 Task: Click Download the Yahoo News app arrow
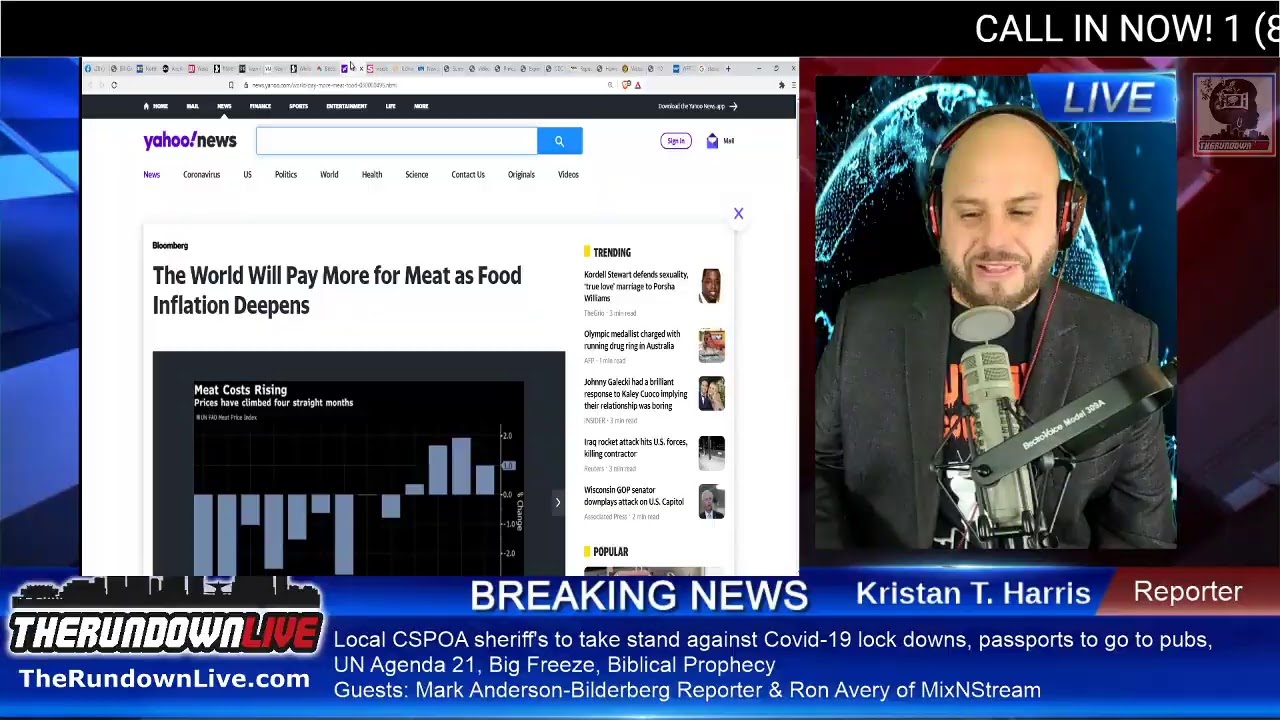732,106
